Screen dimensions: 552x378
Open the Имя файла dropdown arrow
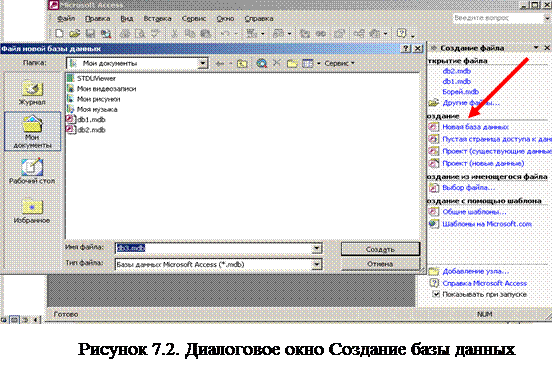click(x=317, y=248)
